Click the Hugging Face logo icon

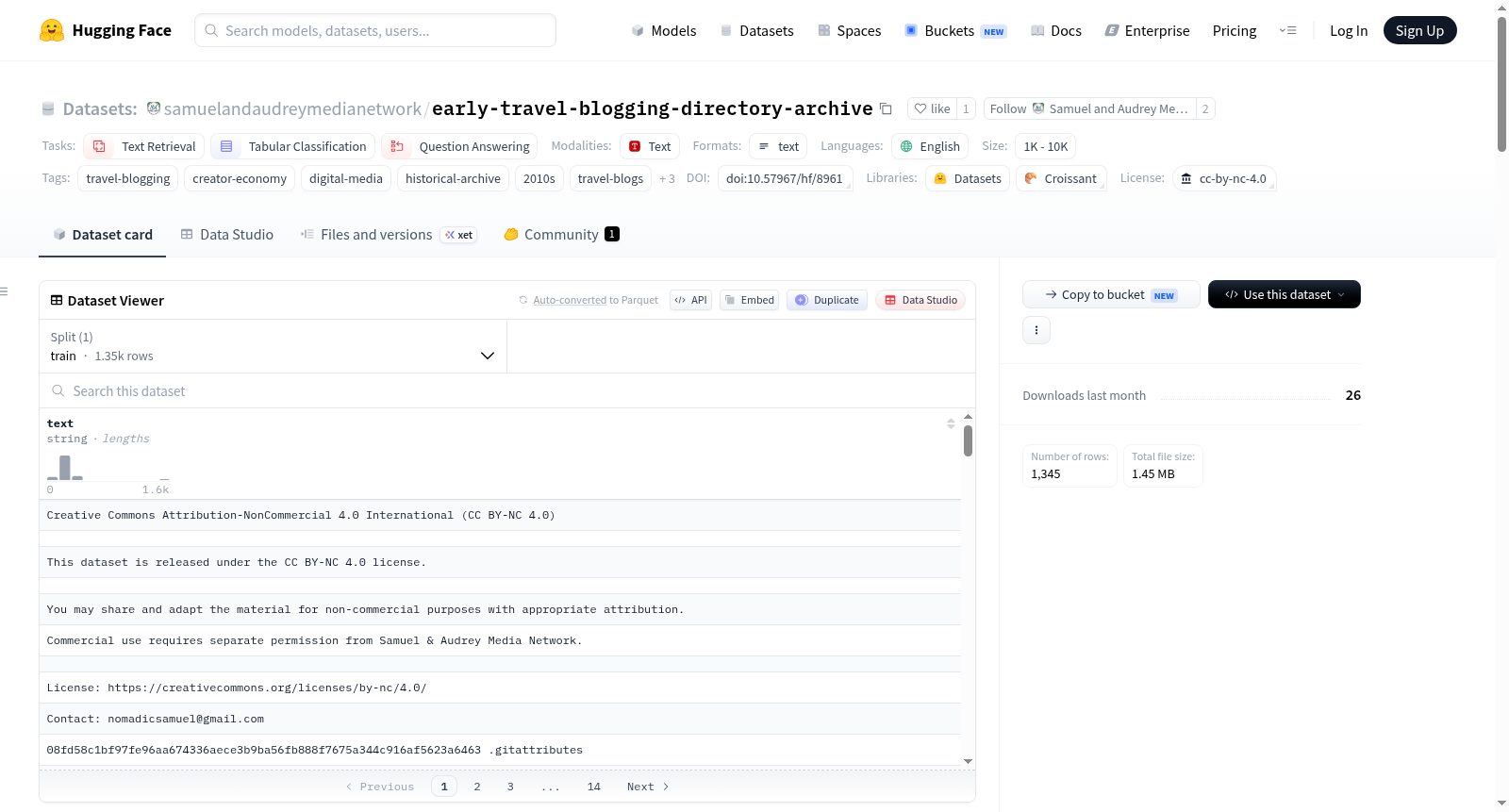[52, 30]
